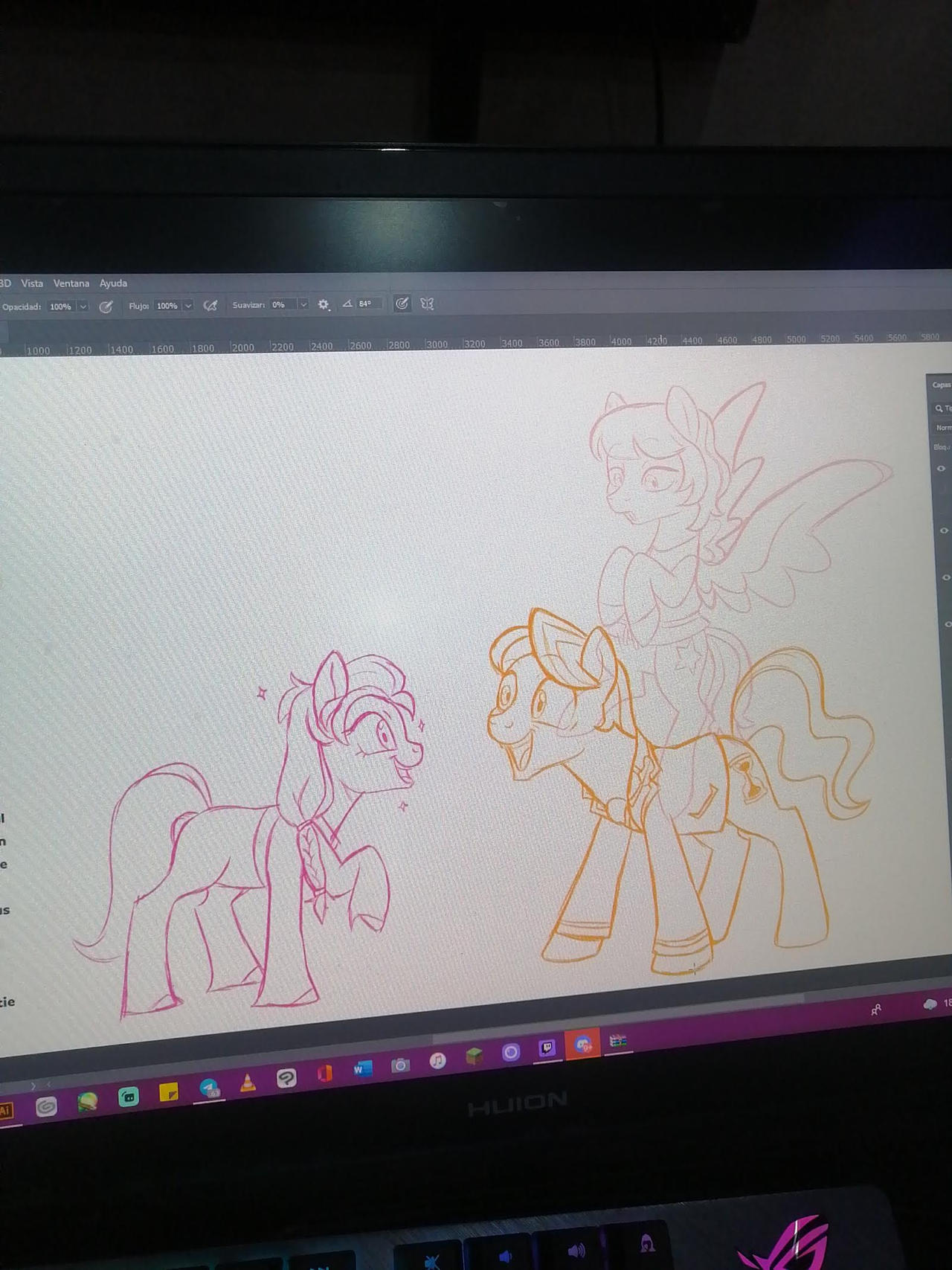This screenshot has width=952, height=1270.
Task: Open the 3D menu
Action: 5,283
